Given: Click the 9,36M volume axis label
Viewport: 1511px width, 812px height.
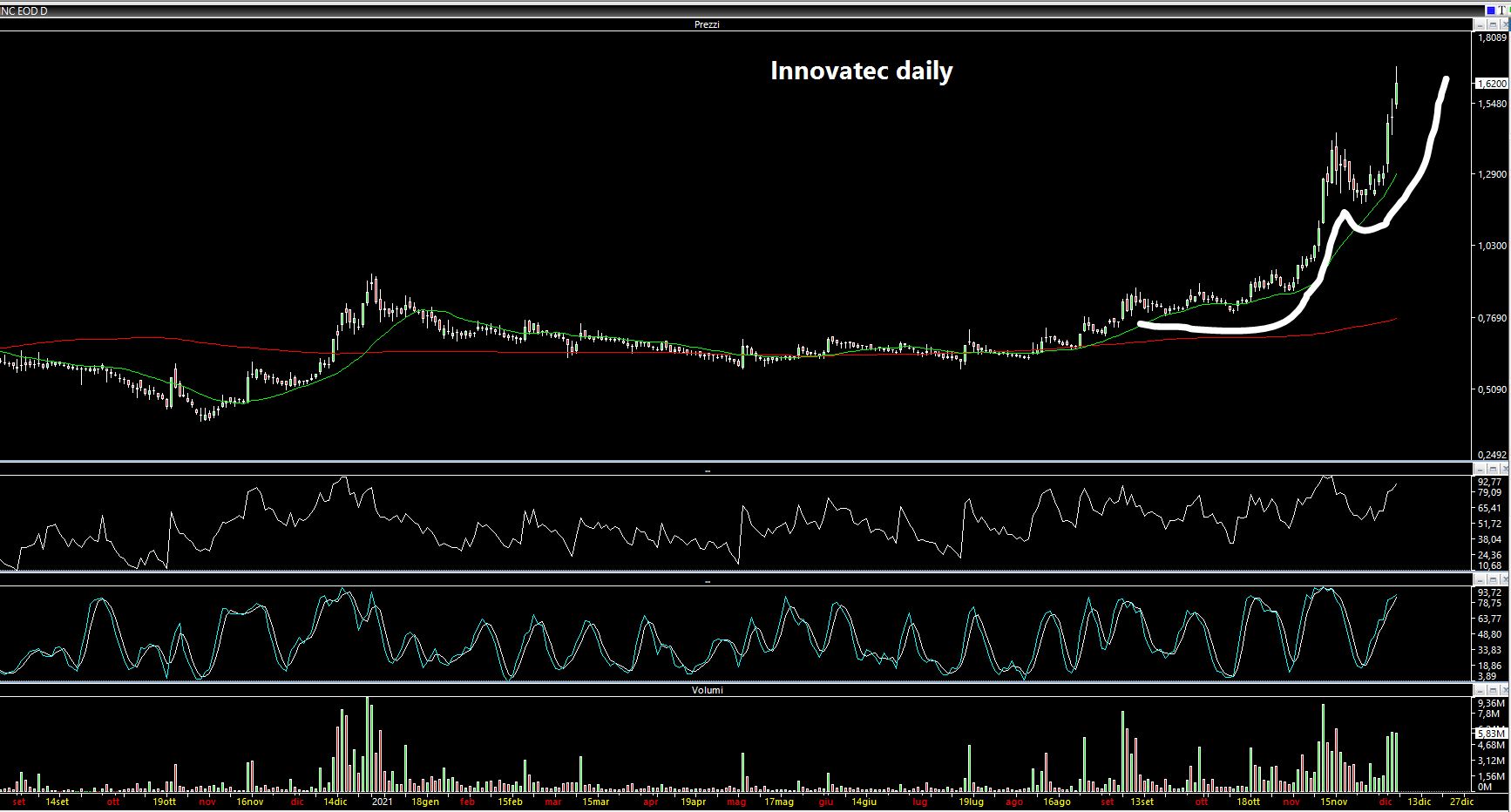Looking at the screenshot, I should point(1491,703).
